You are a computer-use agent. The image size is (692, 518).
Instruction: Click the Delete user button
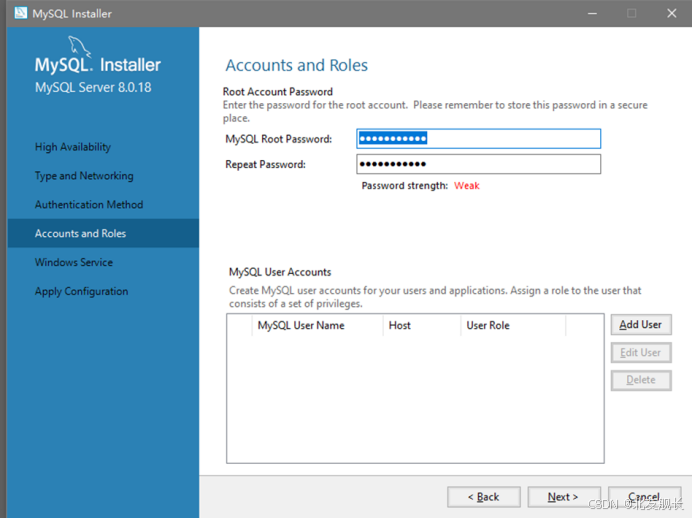tap(641, 380)
